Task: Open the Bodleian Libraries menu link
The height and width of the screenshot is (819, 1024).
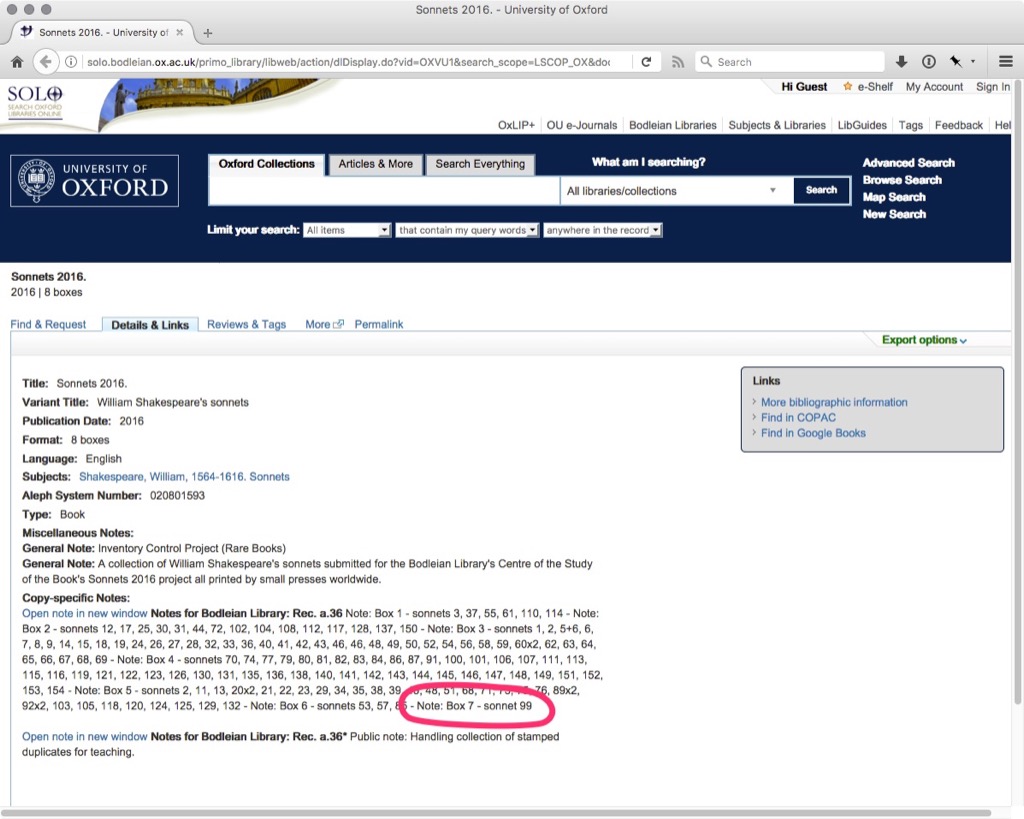Action: (673, 125)
